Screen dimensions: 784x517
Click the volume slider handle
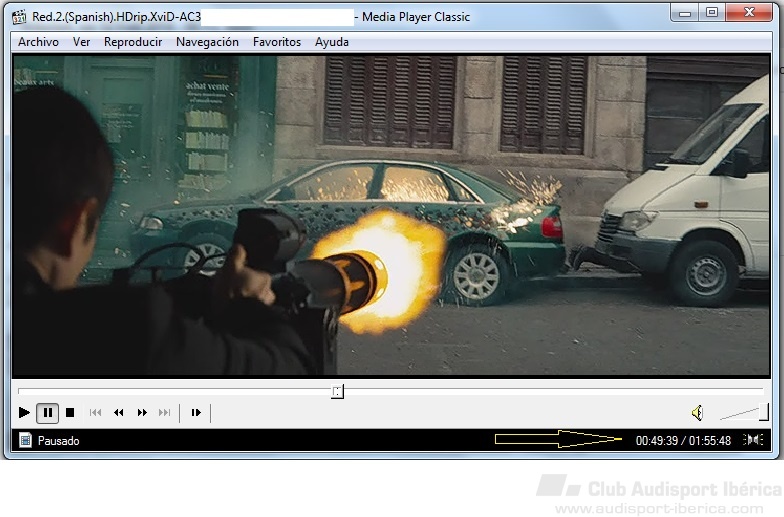click(x=764, y=412)
